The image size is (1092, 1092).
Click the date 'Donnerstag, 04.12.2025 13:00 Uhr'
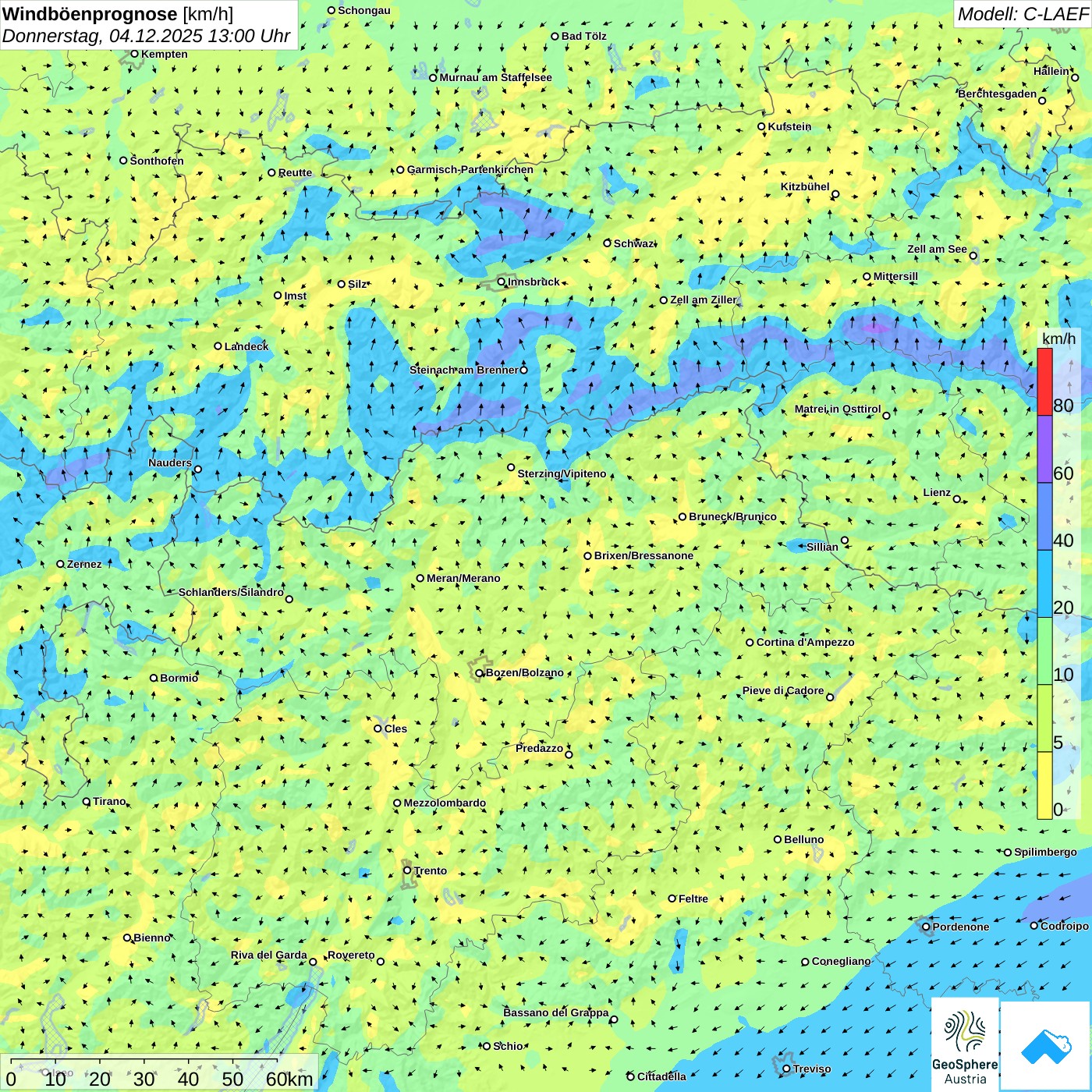click(x=146, y=36)
